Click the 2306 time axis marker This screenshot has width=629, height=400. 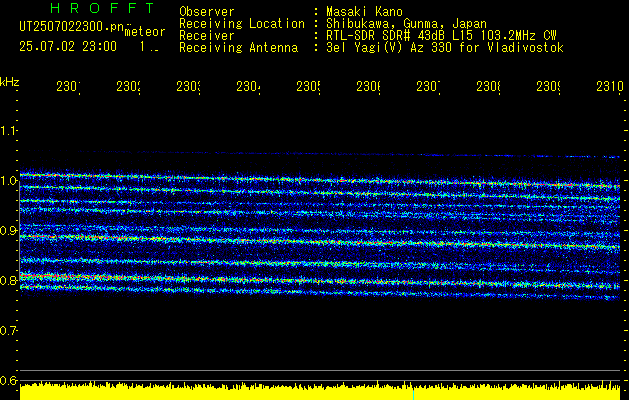click(x=368, y=86)
